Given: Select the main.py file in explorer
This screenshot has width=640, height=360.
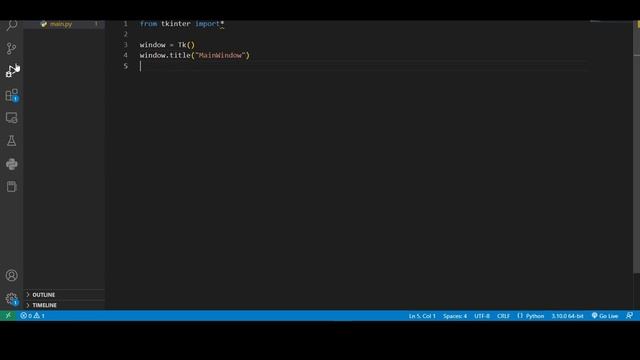Looking at the screenshot, I should pos(64,24).
